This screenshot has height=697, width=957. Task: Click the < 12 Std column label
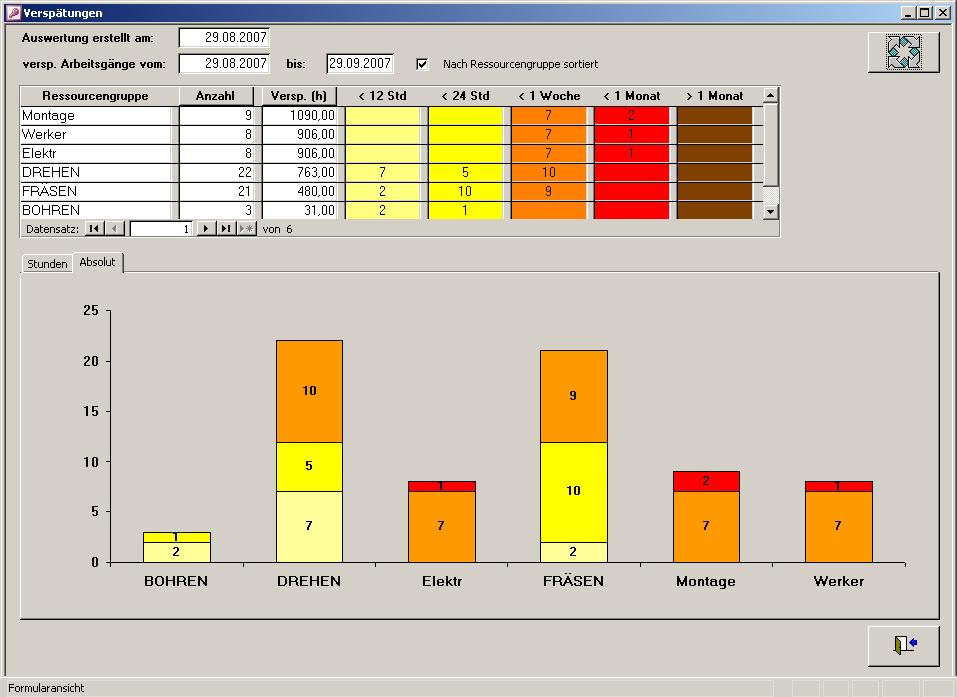click(382, 96)
